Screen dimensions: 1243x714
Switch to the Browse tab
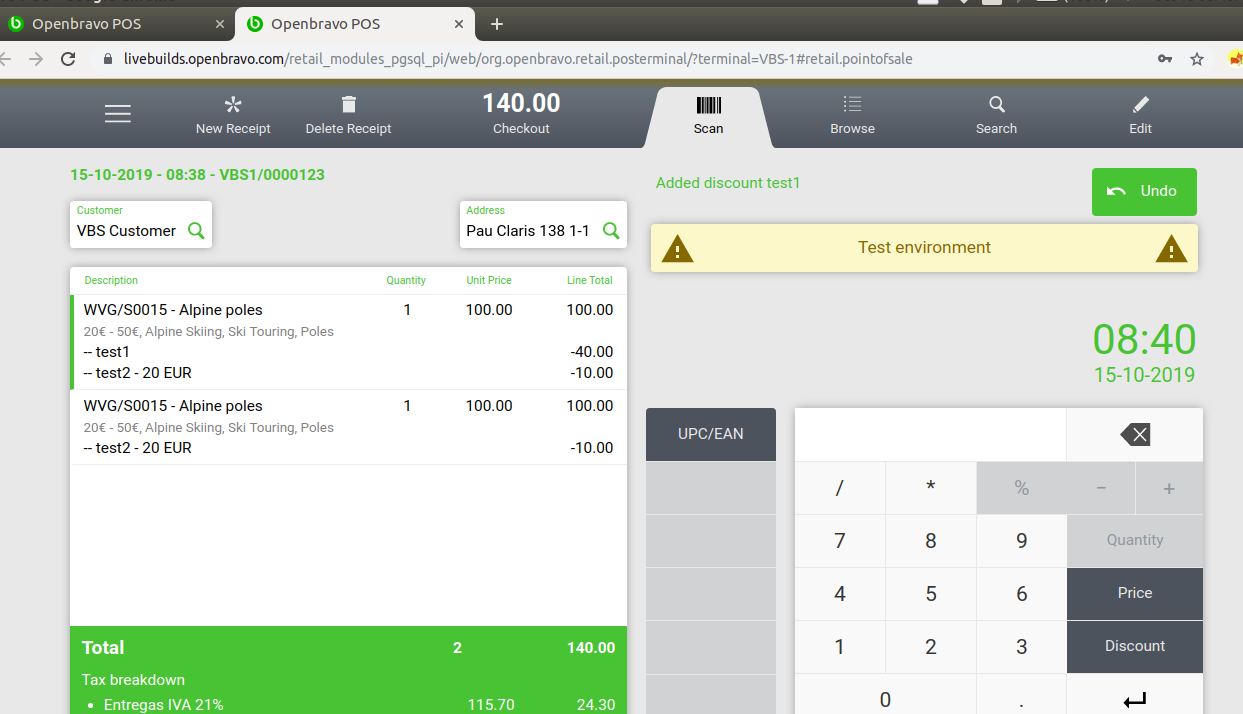tap(852, 116)
